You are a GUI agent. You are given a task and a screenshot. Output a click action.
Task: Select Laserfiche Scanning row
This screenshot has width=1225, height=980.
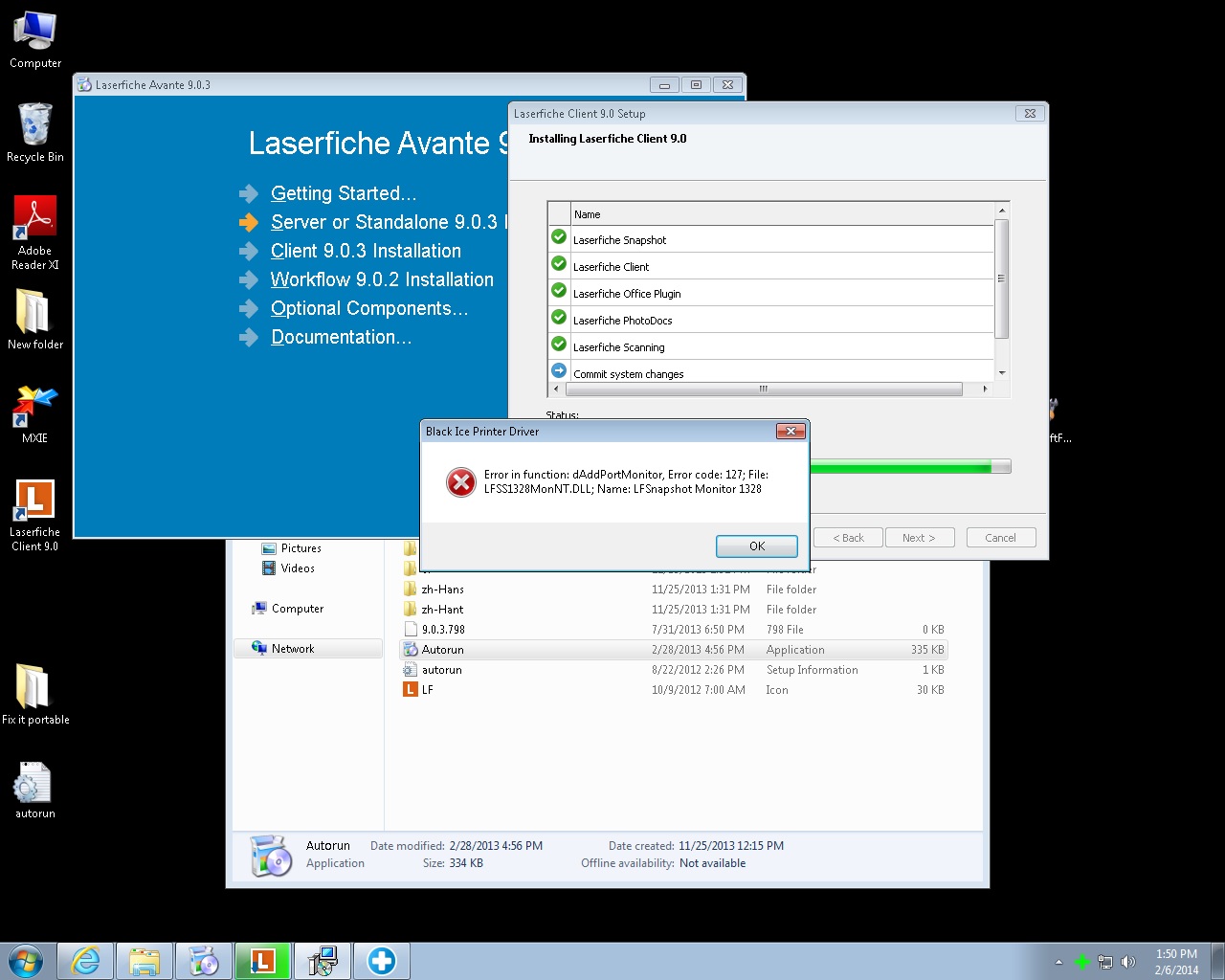pyautogui.click(x=771, y=346)
